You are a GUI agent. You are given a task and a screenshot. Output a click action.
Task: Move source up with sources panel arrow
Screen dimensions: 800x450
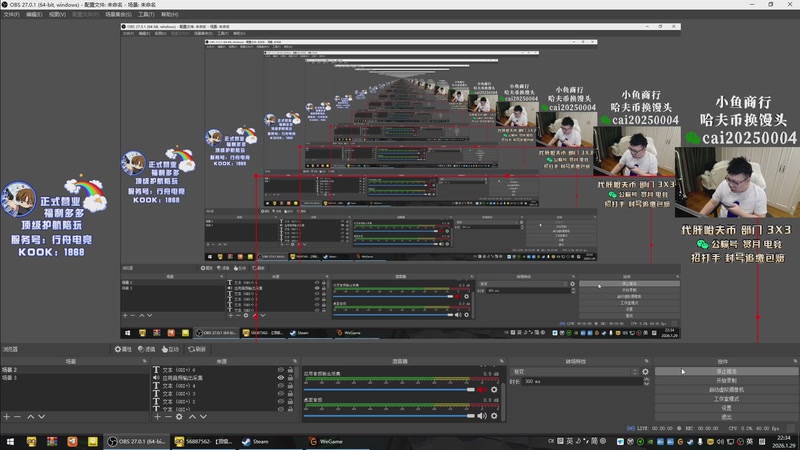click(x=192, y=416)
